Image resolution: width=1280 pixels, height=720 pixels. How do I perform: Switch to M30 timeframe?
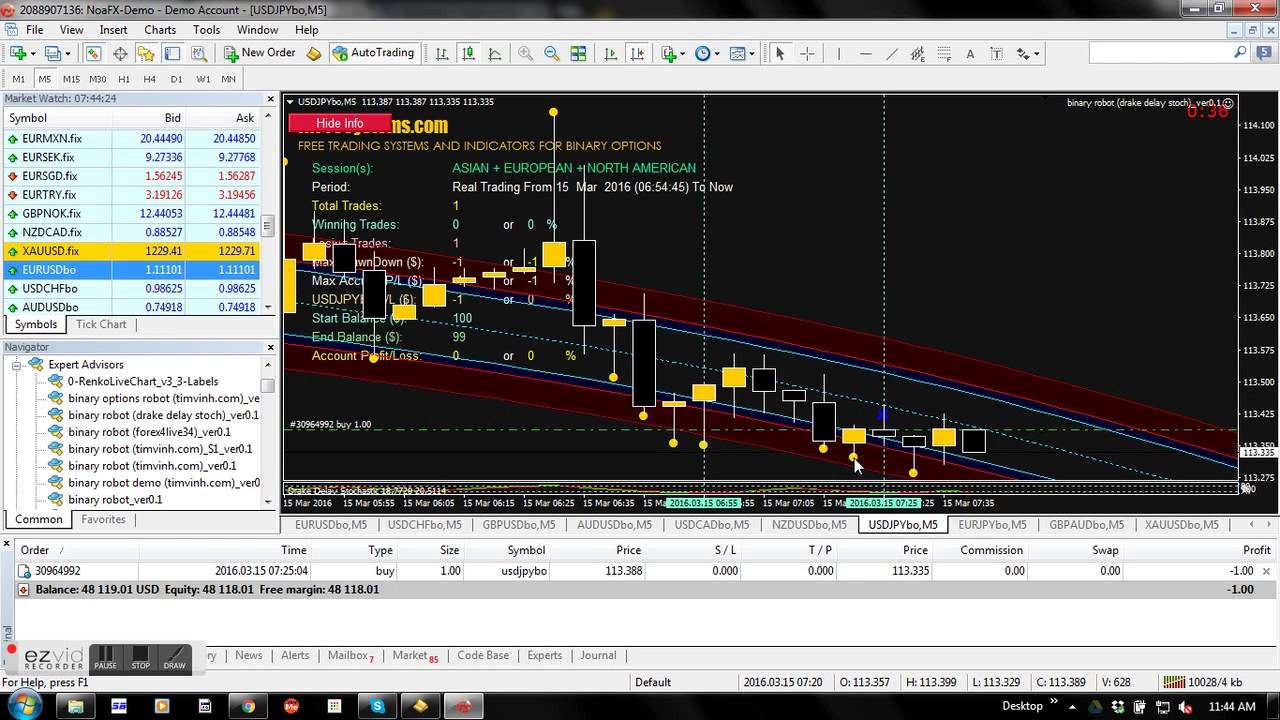97,79
